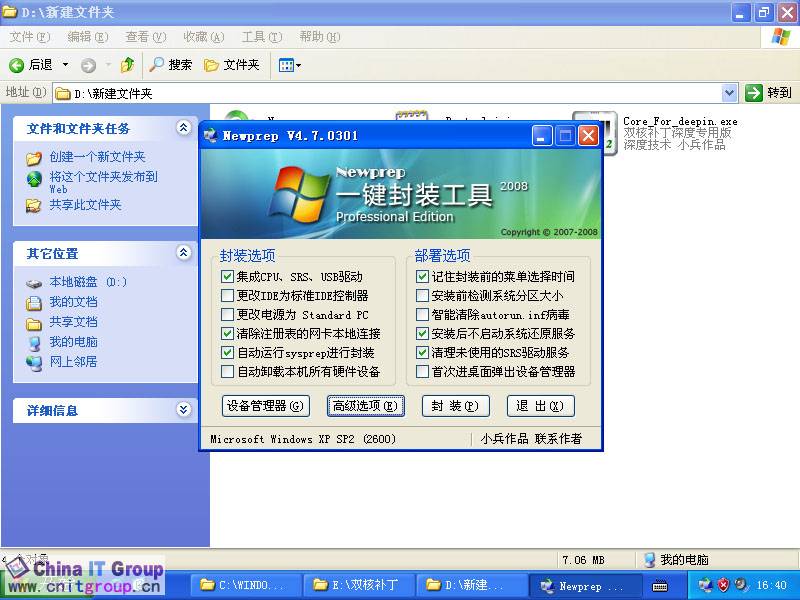The height and width of the screenshot is (600, 800).
Task: Go up one folder level icon
Action: coord(127,65)
